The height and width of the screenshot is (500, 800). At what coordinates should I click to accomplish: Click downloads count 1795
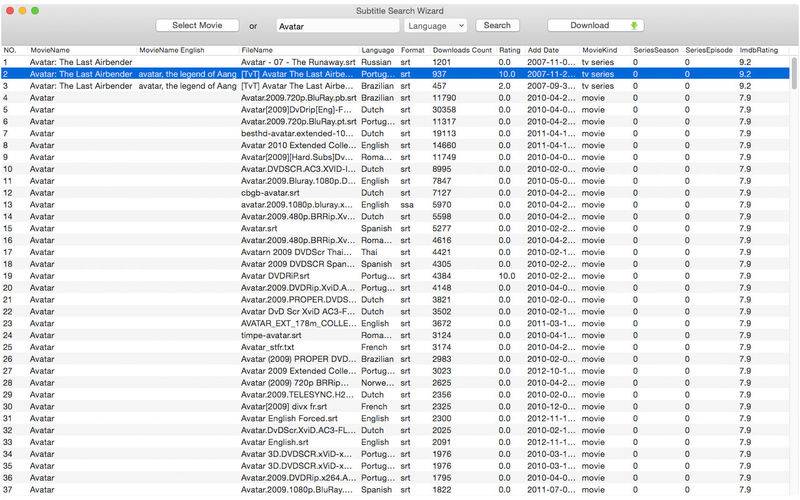(x=442, y=478)
